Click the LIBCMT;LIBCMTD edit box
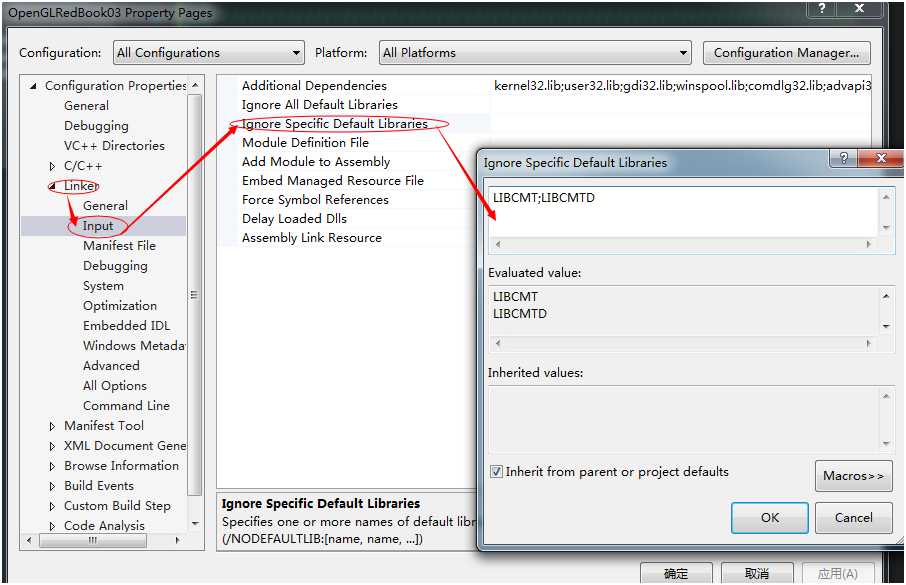 tap(684, 212)
